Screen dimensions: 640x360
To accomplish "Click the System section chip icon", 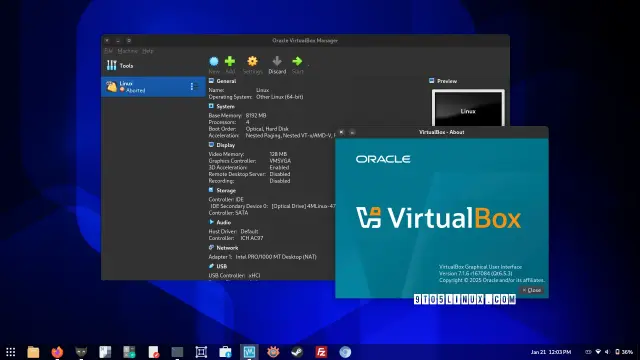I will [211, 106].
